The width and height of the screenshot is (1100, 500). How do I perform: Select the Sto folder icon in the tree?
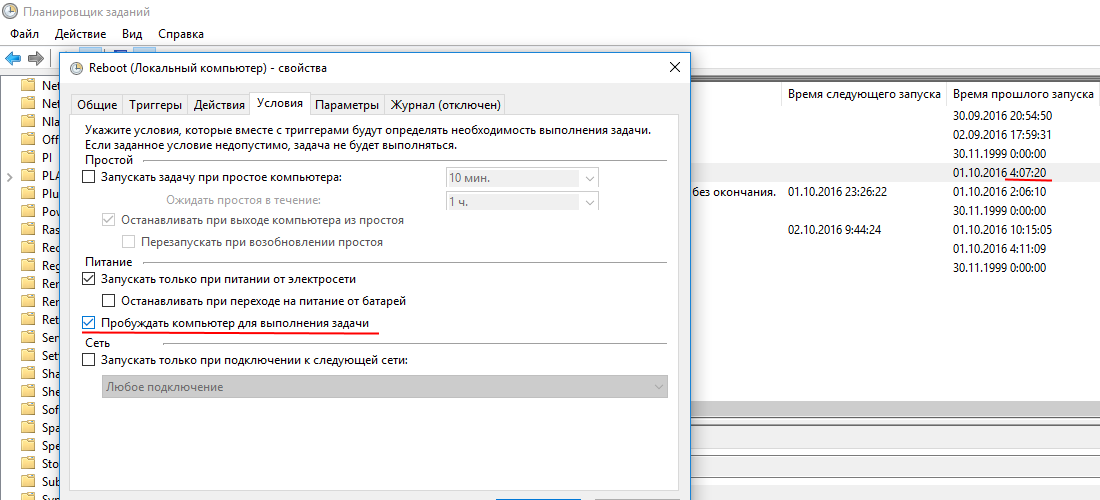coord(28,463)
